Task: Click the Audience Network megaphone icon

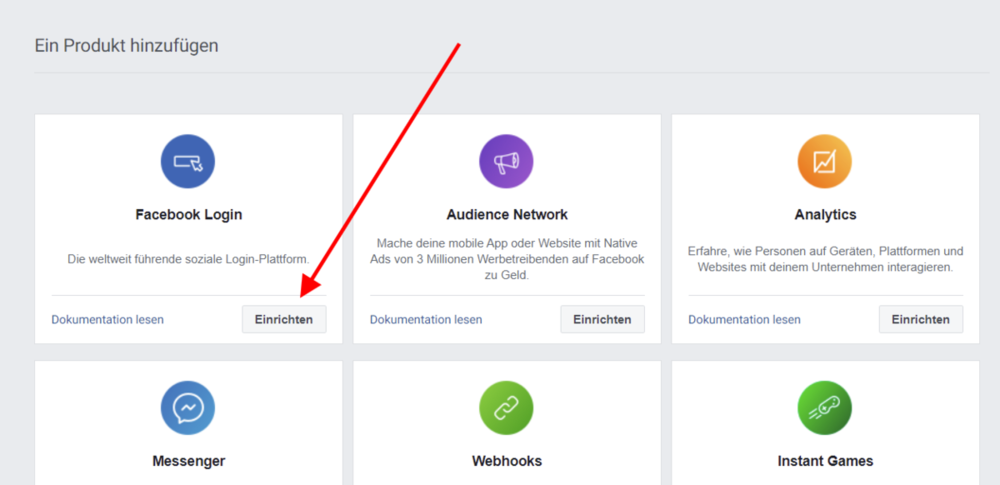Action: tap(506, 161)
